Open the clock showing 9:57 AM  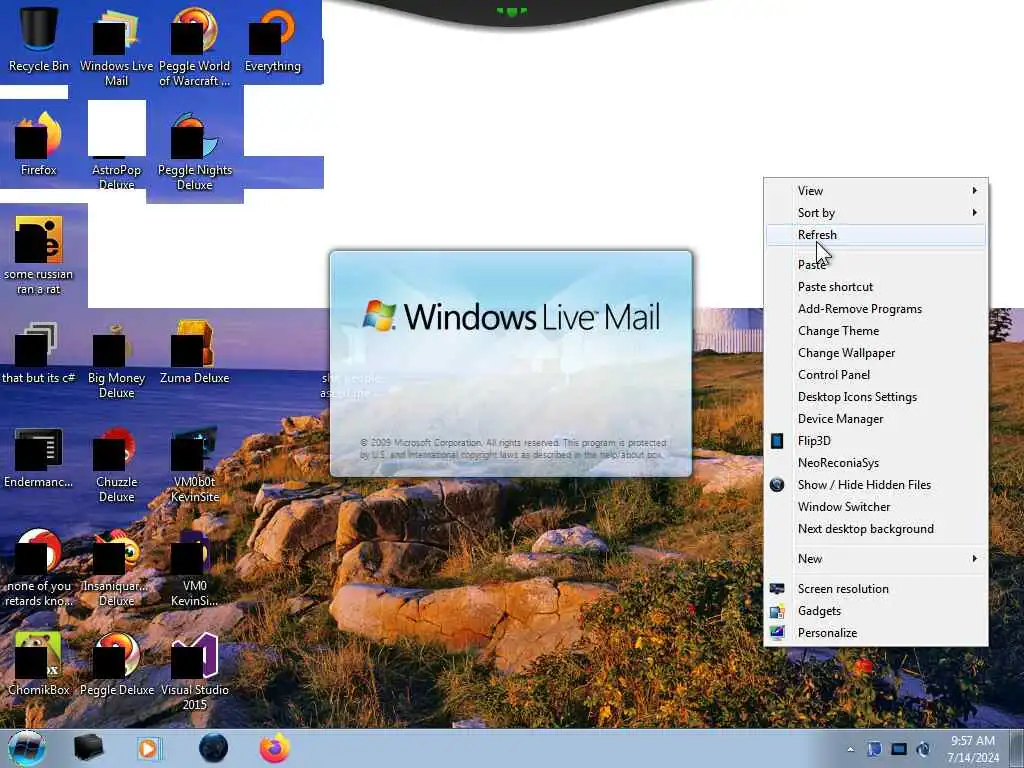pyautogui.click(x=973, y=749)
